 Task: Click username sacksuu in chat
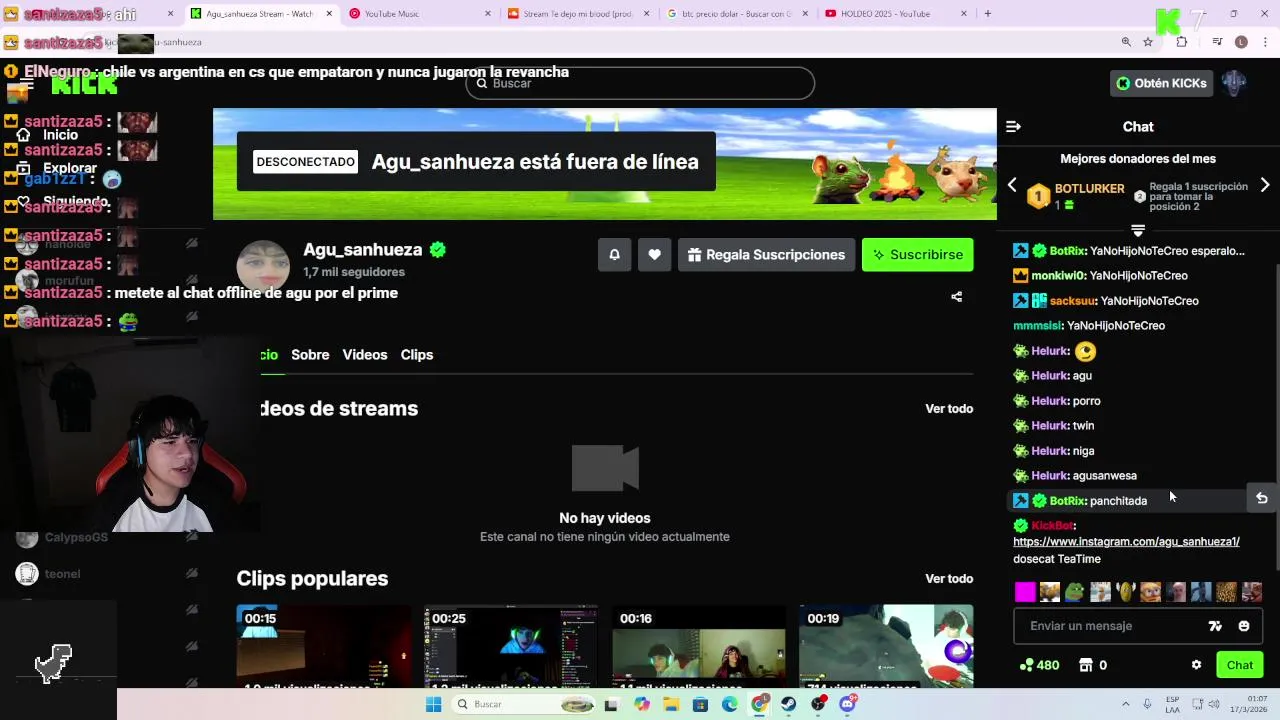click(x=1072, y=301)
